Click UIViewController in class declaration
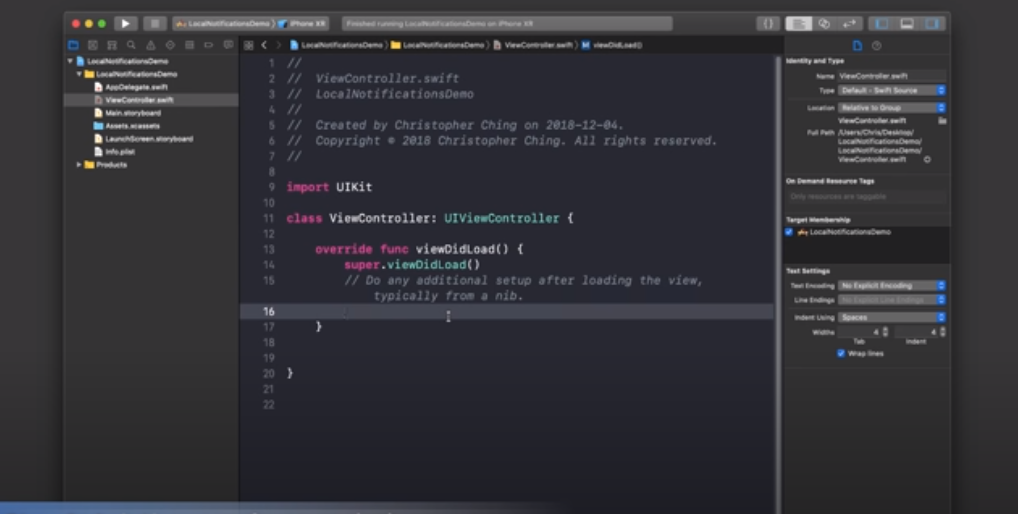Viewport: 1018px width, 514px height. (x=501, y=218)
